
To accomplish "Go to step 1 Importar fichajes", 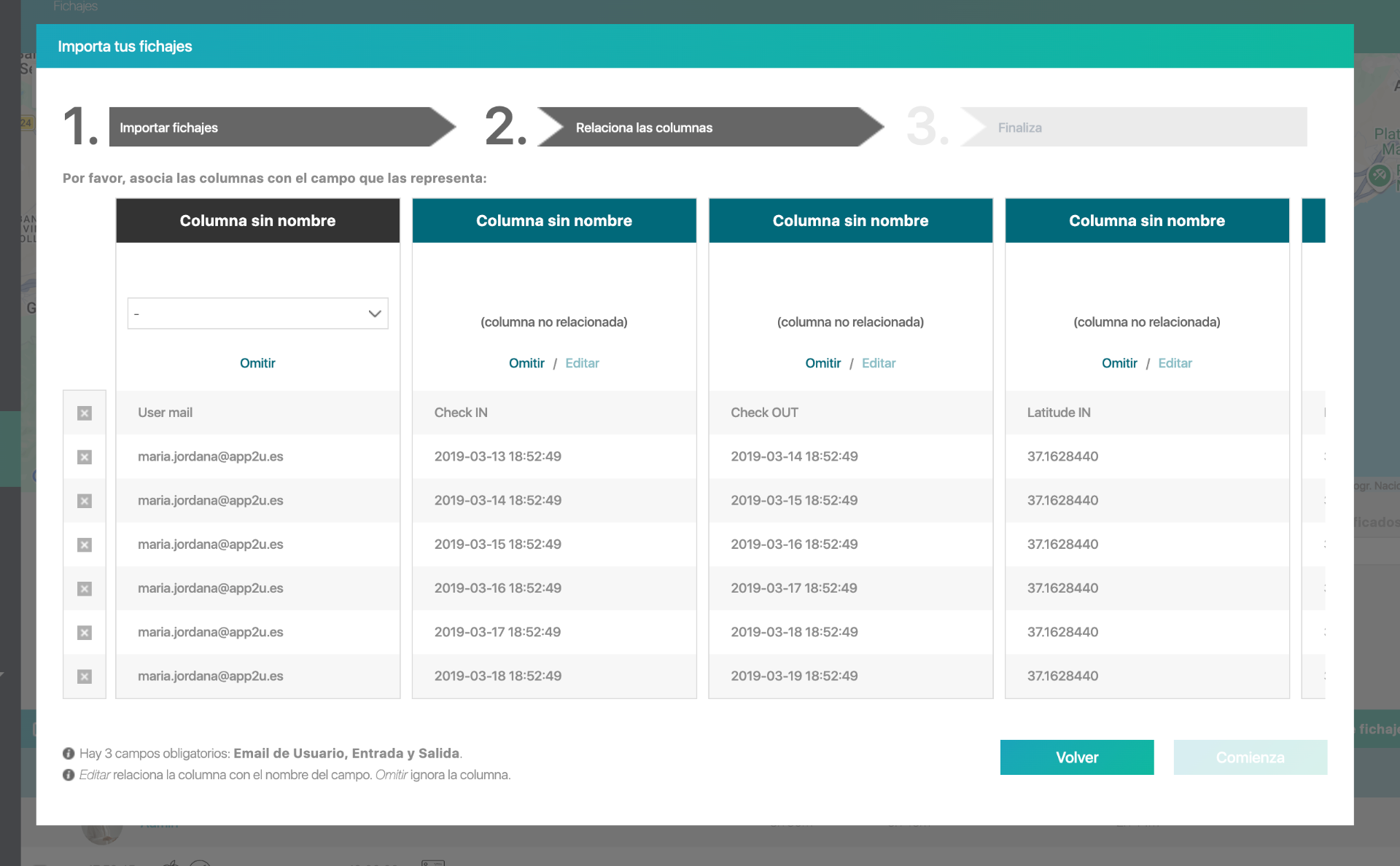I will pos(281,127).
